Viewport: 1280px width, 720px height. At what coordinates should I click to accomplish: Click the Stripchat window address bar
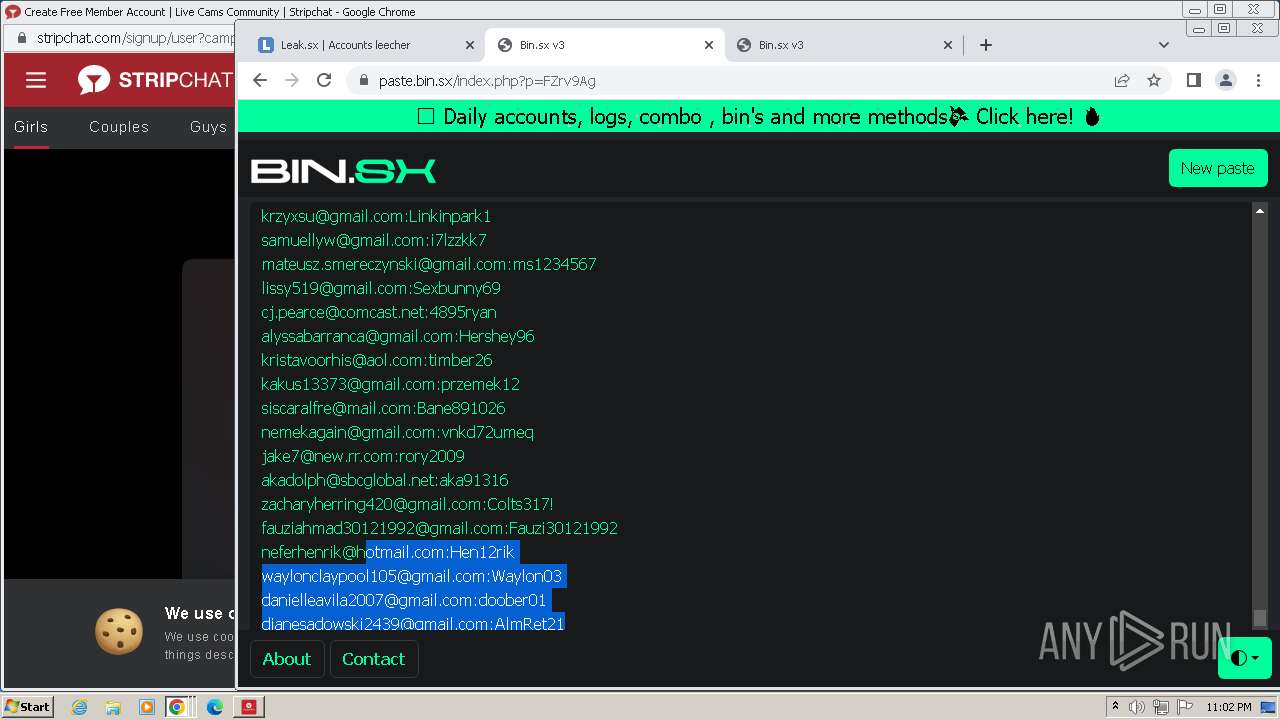tap(135, 38)
